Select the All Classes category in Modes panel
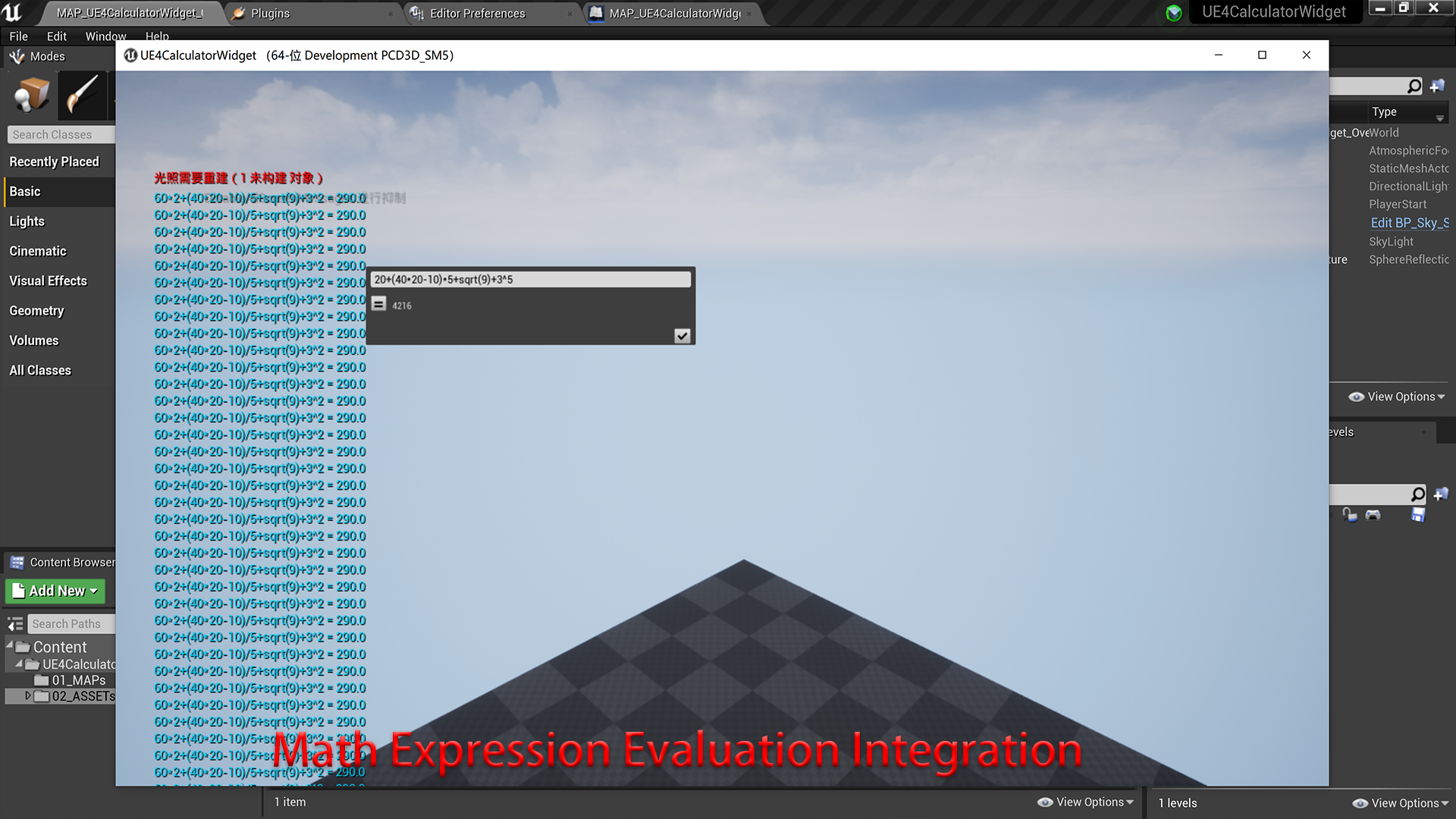This screenshot has height=819, width=1456. pos(40,369)
